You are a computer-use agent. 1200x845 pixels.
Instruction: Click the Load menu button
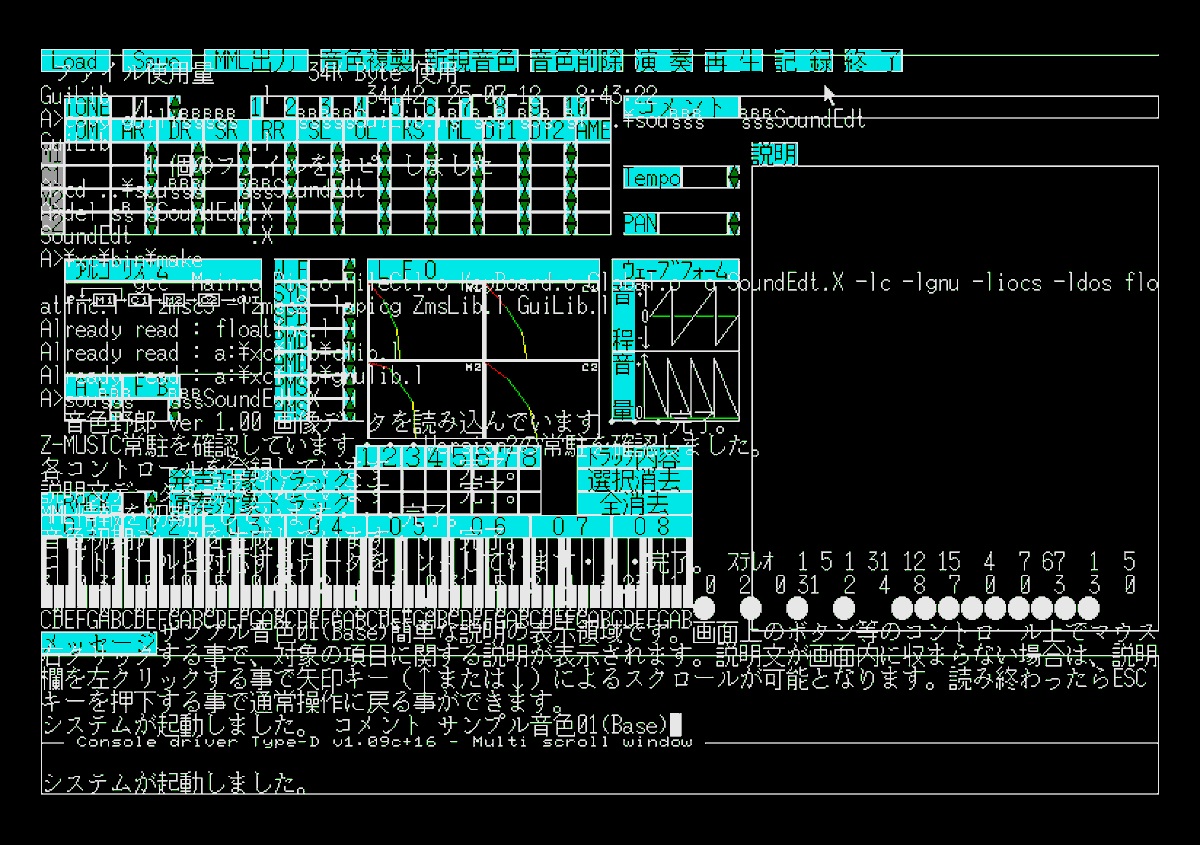tap(76, 61)
